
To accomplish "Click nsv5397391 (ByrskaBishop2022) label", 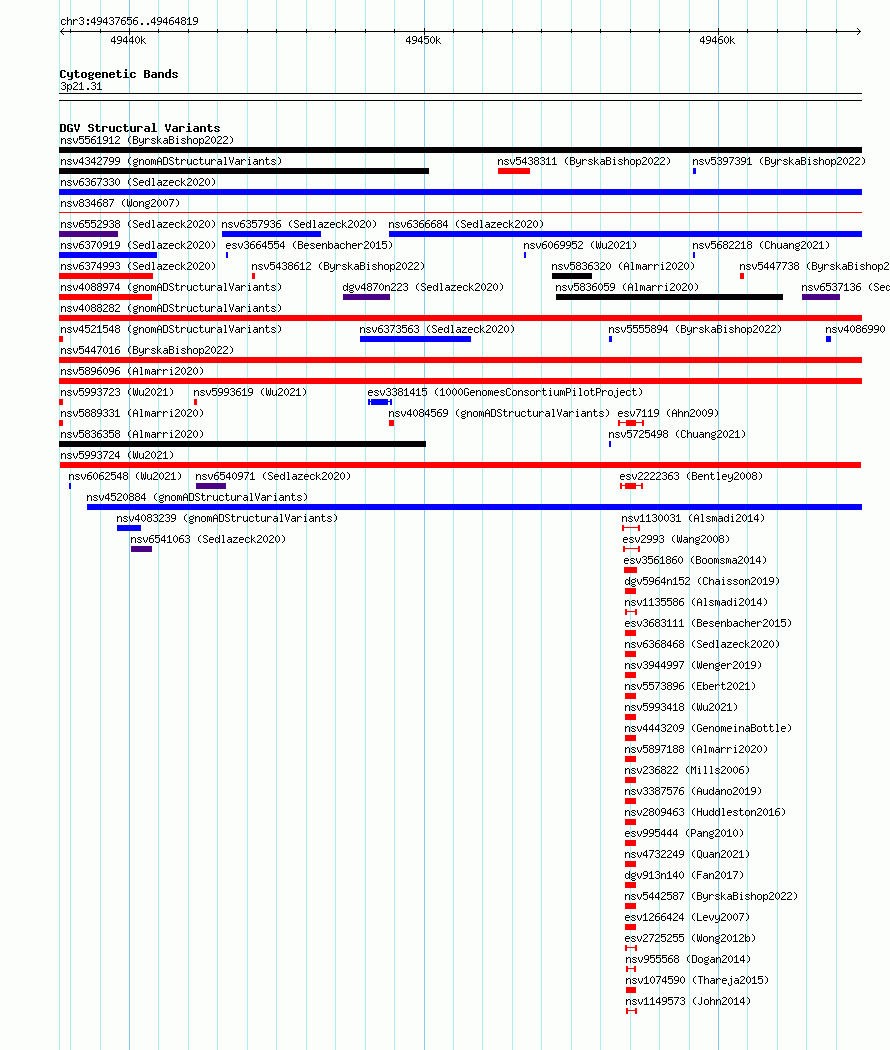I will pos(779,161).
